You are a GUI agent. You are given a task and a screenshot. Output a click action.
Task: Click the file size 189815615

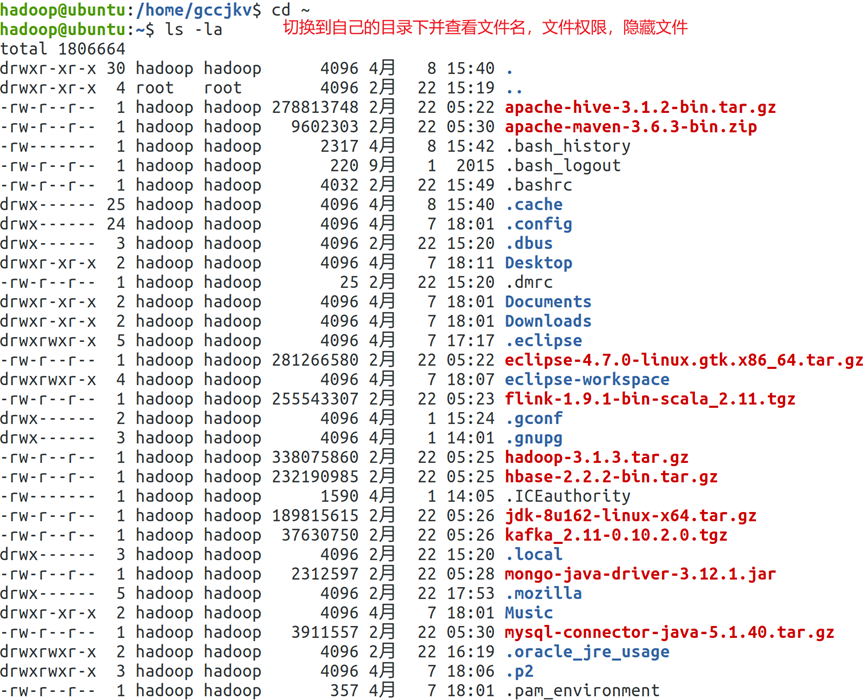[x=315, y=516]
